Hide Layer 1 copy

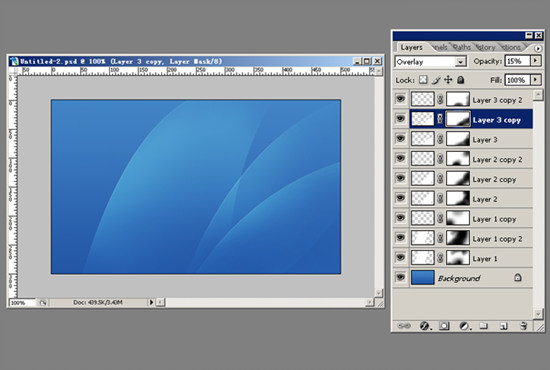(401, 218)
